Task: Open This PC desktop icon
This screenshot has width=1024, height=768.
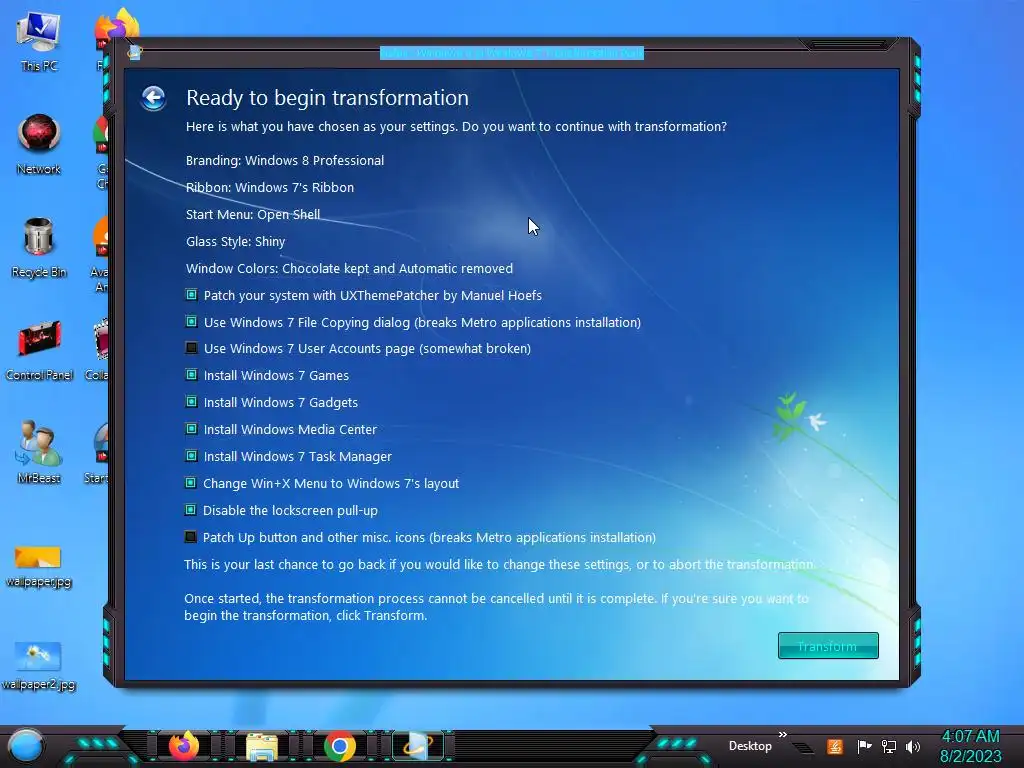Action: click(39, 41)
